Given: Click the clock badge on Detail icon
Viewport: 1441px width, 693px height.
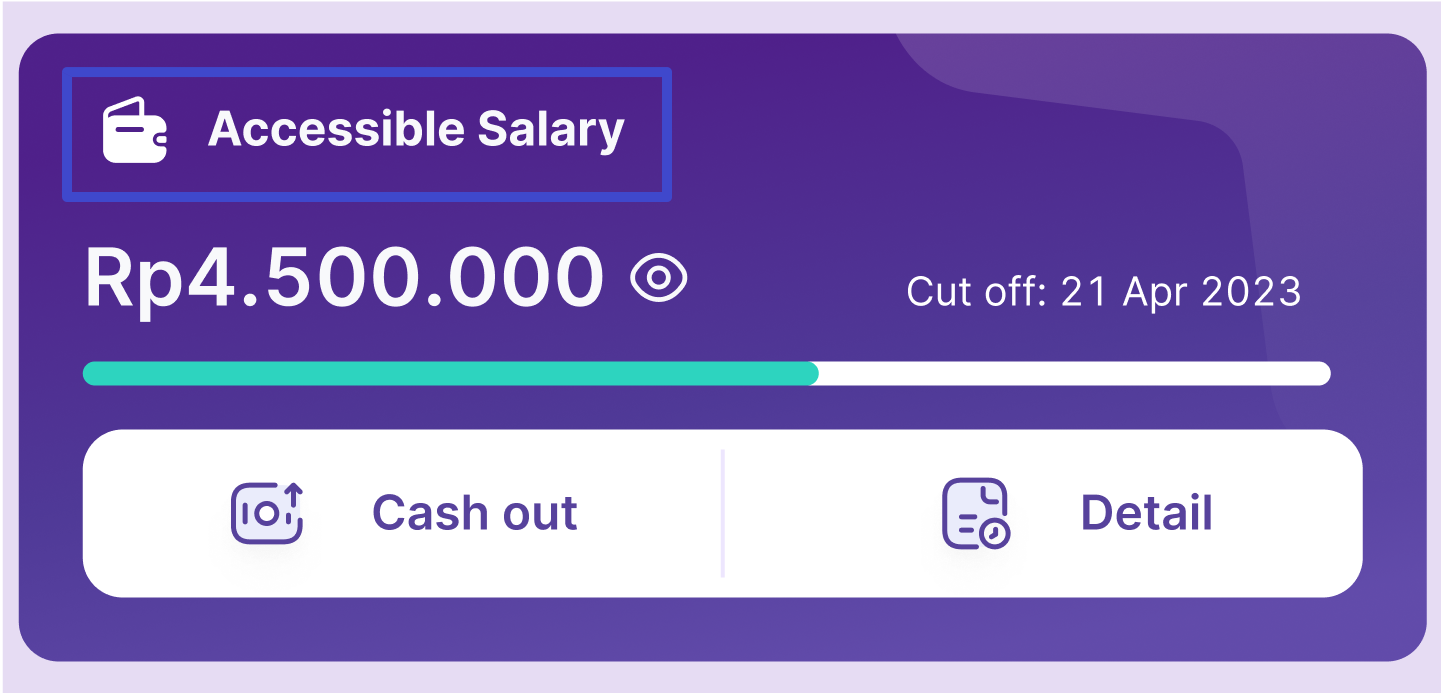Looking at the screenshot, I should pos(993,535).
